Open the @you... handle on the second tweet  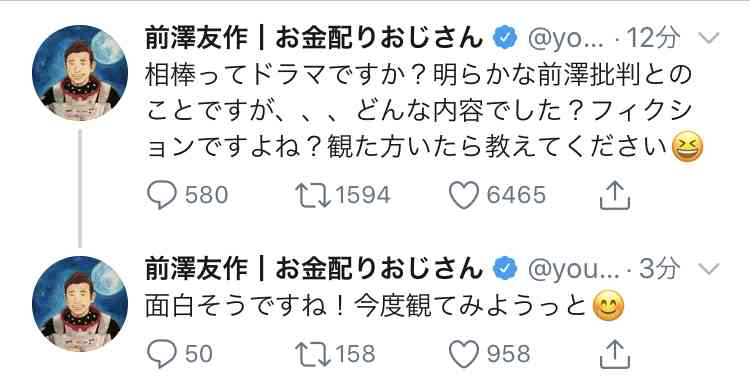tap(573, 269)
